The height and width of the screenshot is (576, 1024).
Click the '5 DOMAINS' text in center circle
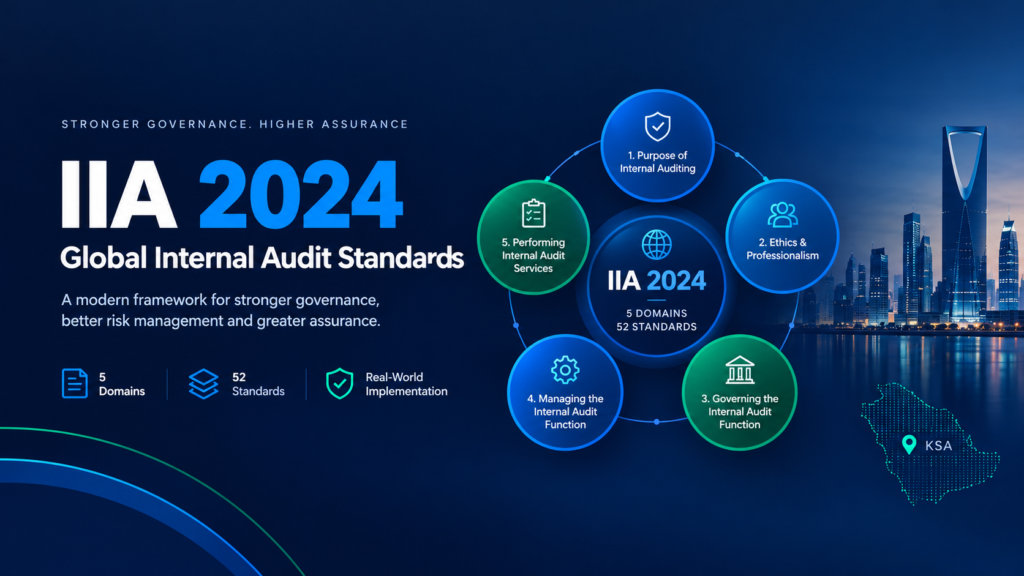pyautogui.click(x=656, y=313)
